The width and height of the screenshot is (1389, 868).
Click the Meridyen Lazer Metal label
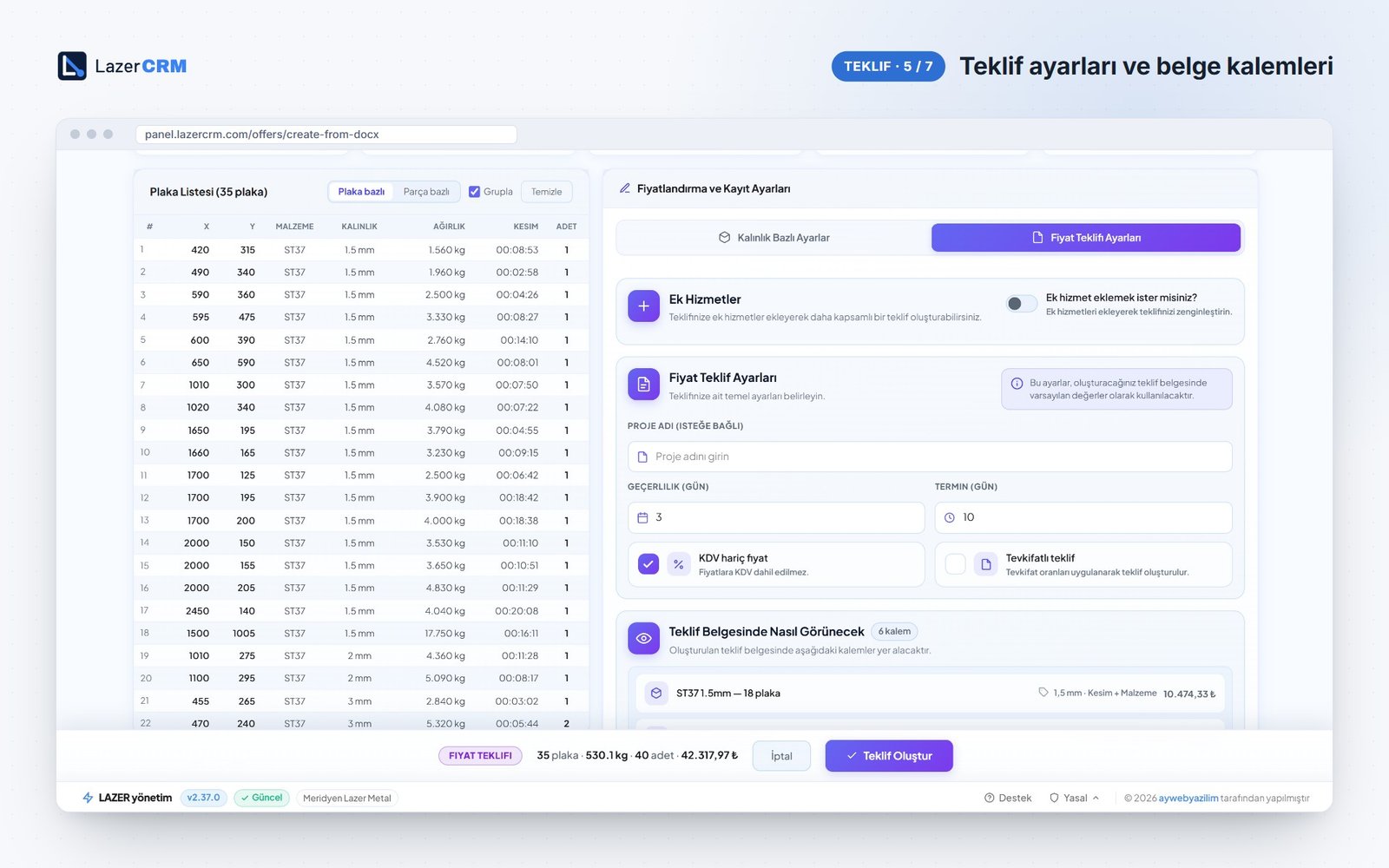point(347,798)
